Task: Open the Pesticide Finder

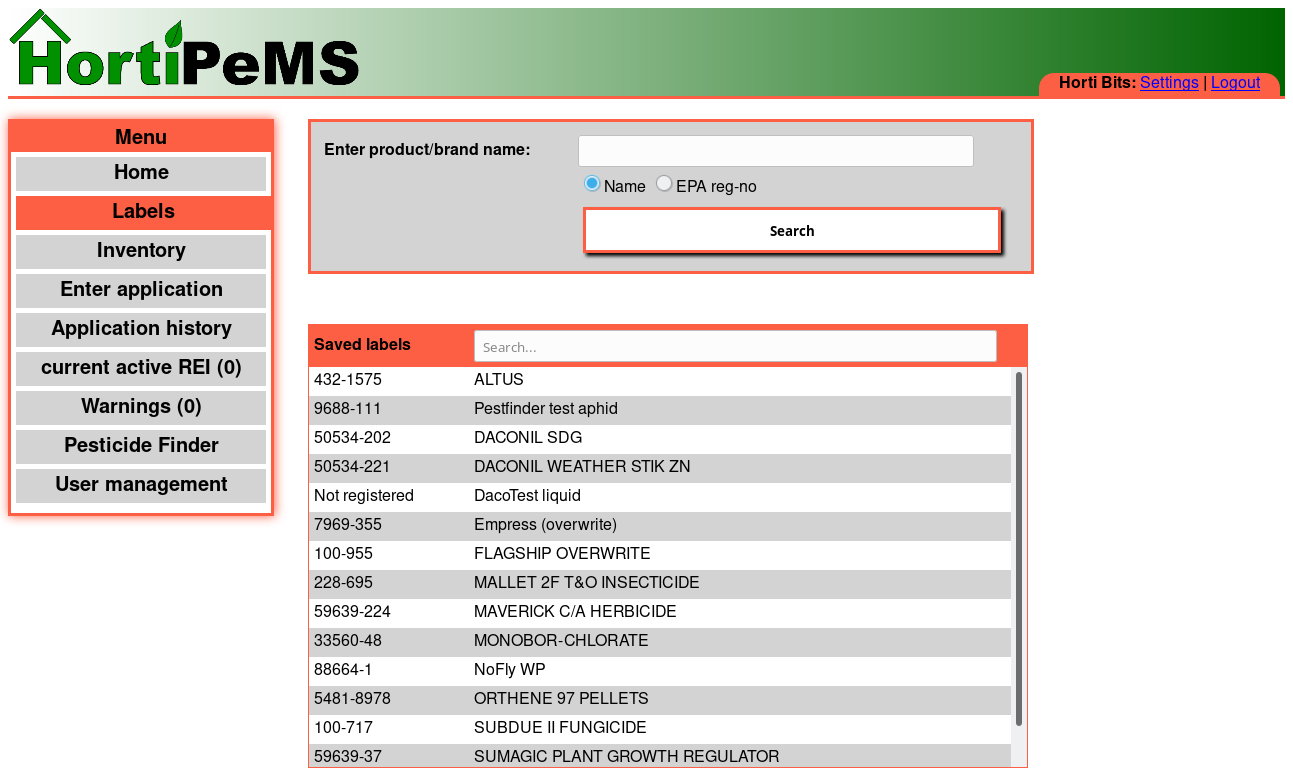Action: [140, 446]
